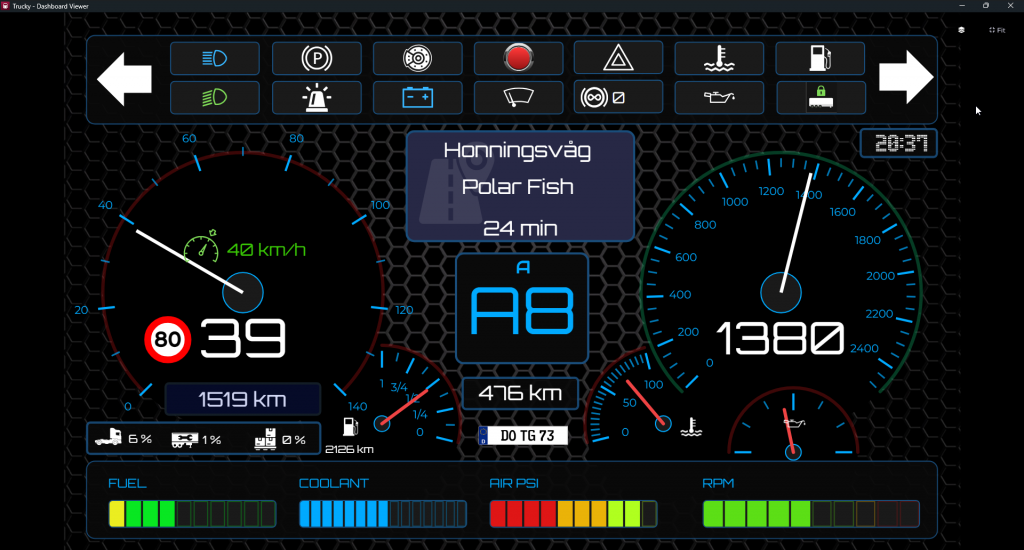Click the oil pressure warning icon

pyautogui.click(x=720, y=98)
